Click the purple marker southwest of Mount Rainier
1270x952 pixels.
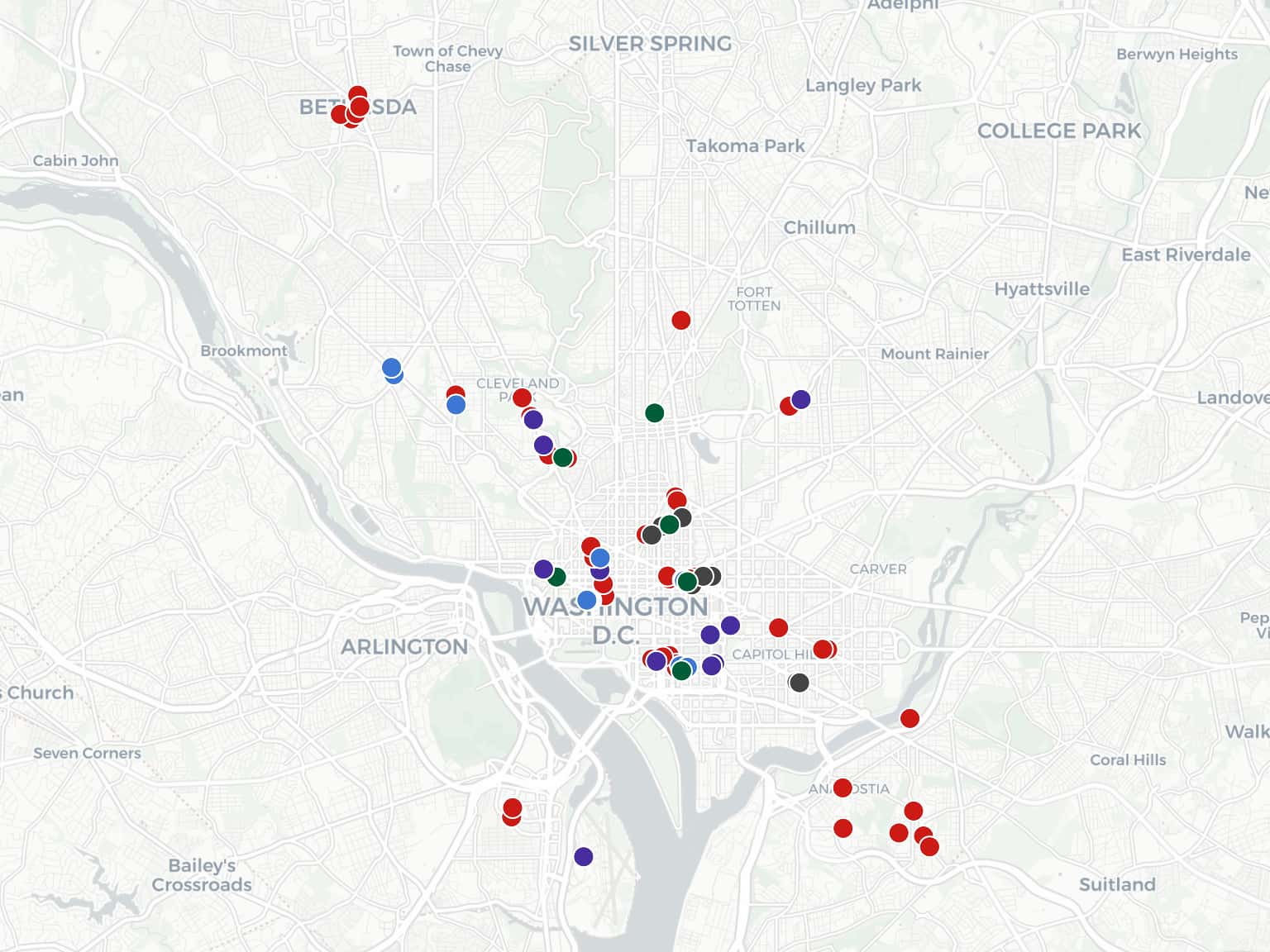coord(800,400)
